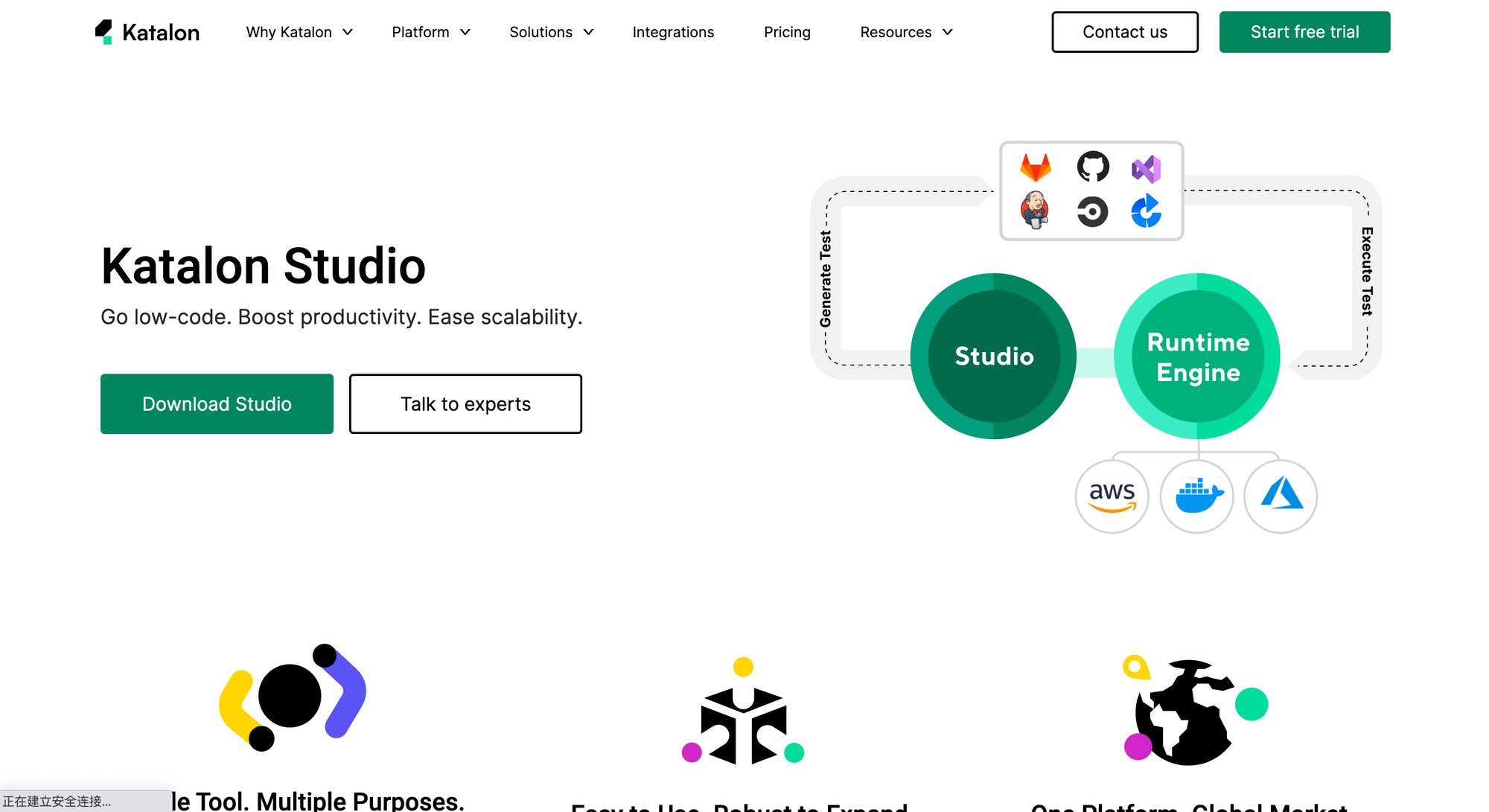The height and width of the screenshot is (812, 1489).
Task: Click the Docker whale icon
Action: pos(1197,496)
